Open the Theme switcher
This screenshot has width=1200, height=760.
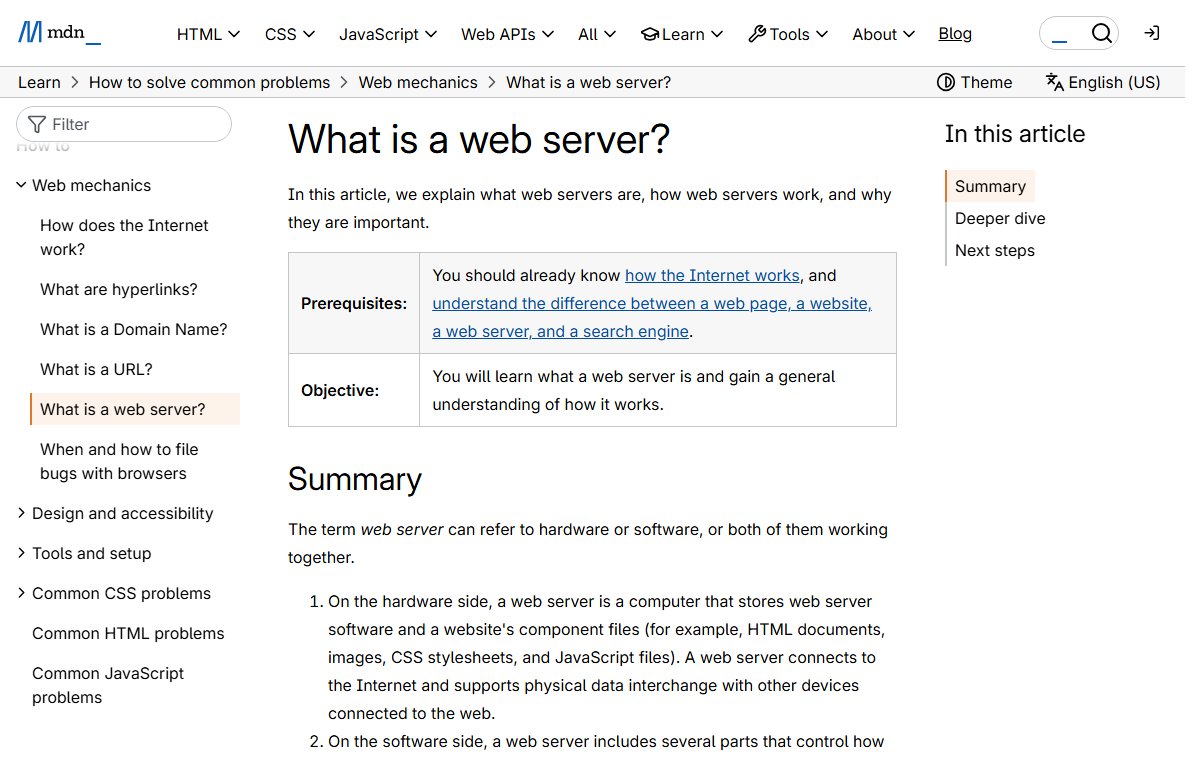coord(975,82)
